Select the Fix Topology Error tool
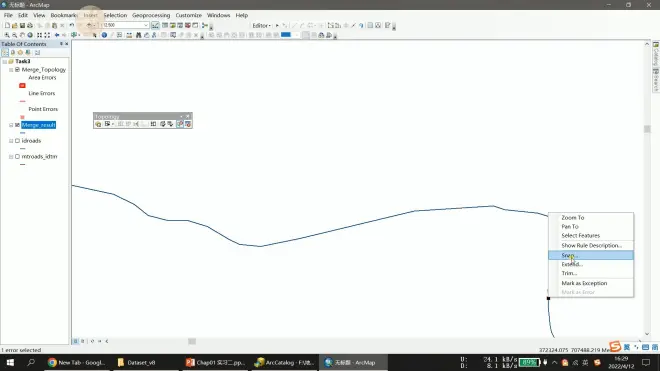This screenshot has width=660, height=371. pyautogui.click(x=180, y=124)
